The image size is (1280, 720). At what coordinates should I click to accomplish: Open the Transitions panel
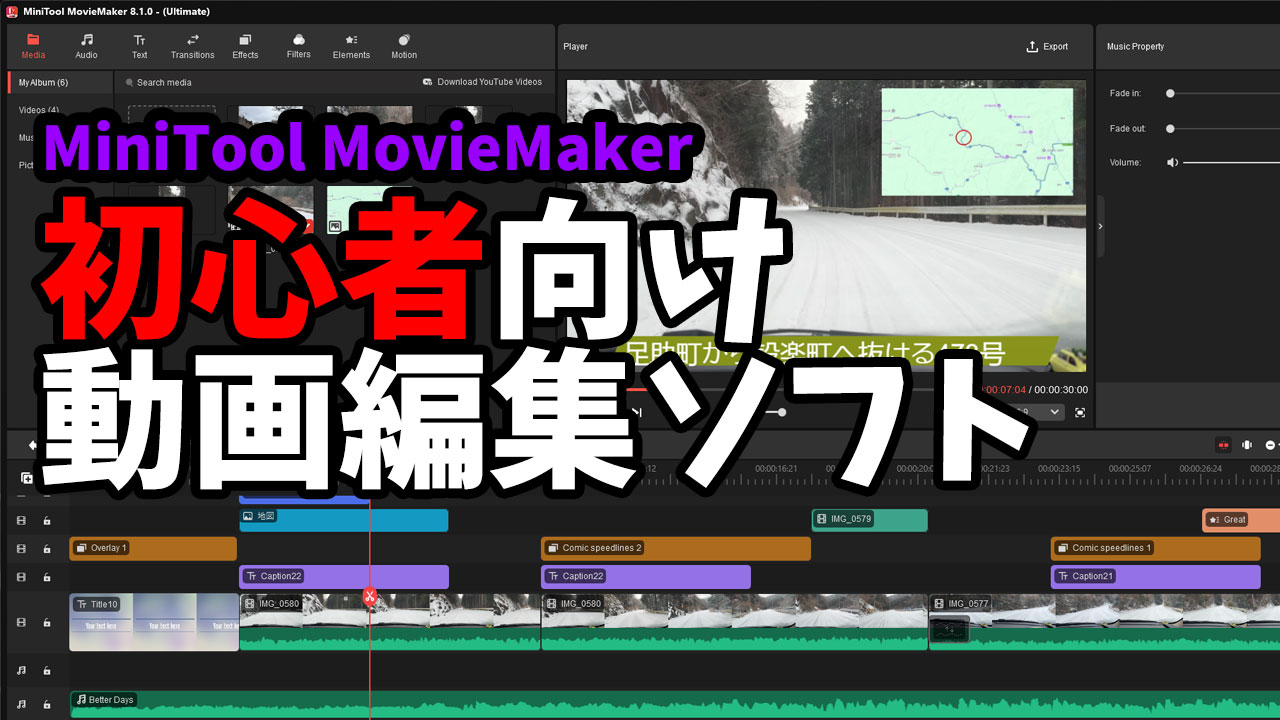(192, 46)
